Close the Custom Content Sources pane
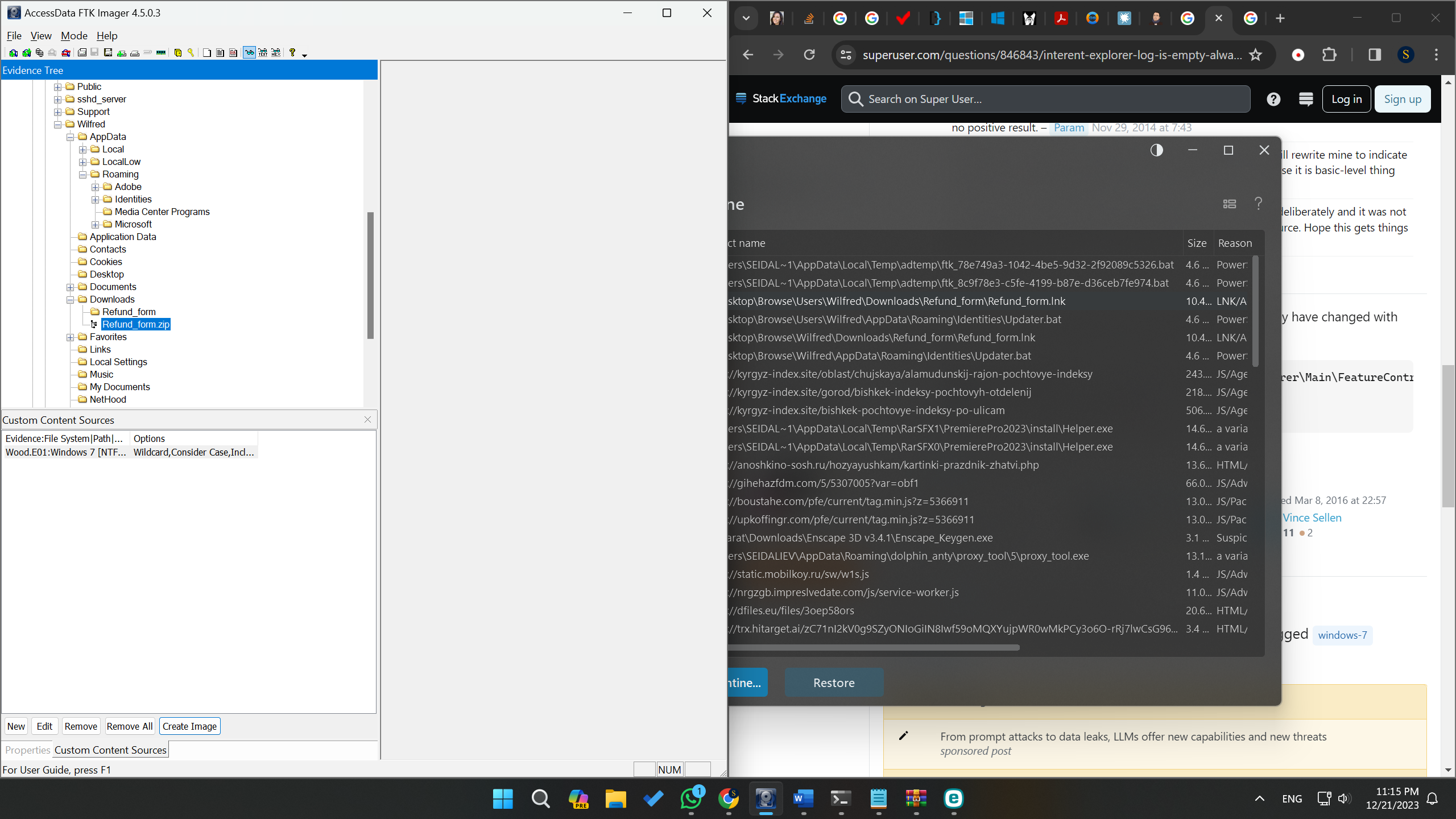 coord(367,420)
